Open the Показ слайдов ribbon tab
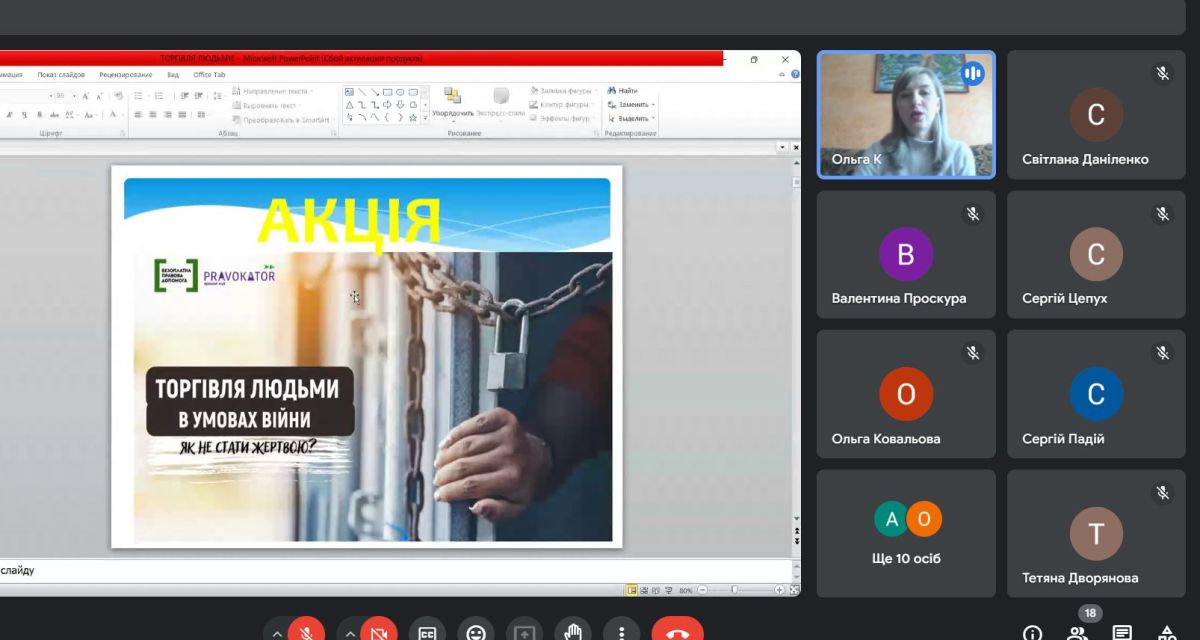This screenshot has width=1200, height=640. 61,75
